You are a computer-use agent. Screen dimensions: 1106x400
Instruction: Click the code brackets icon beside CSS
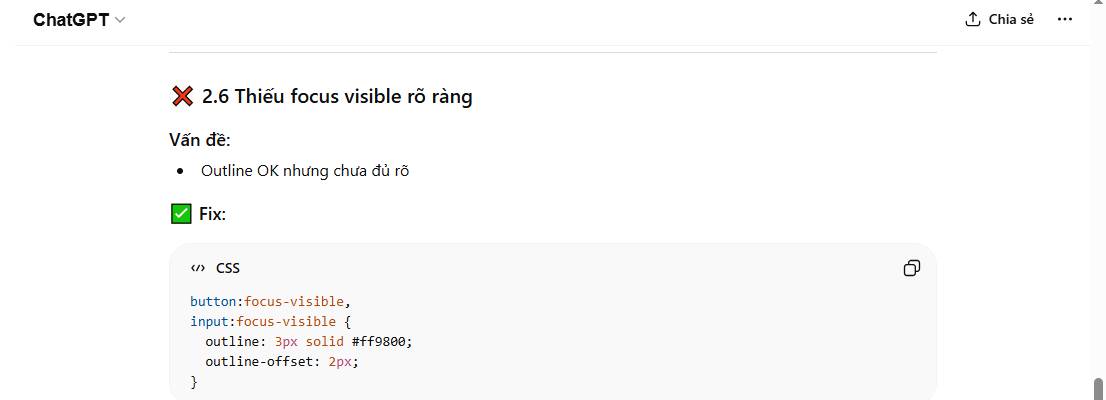(197, 268)
